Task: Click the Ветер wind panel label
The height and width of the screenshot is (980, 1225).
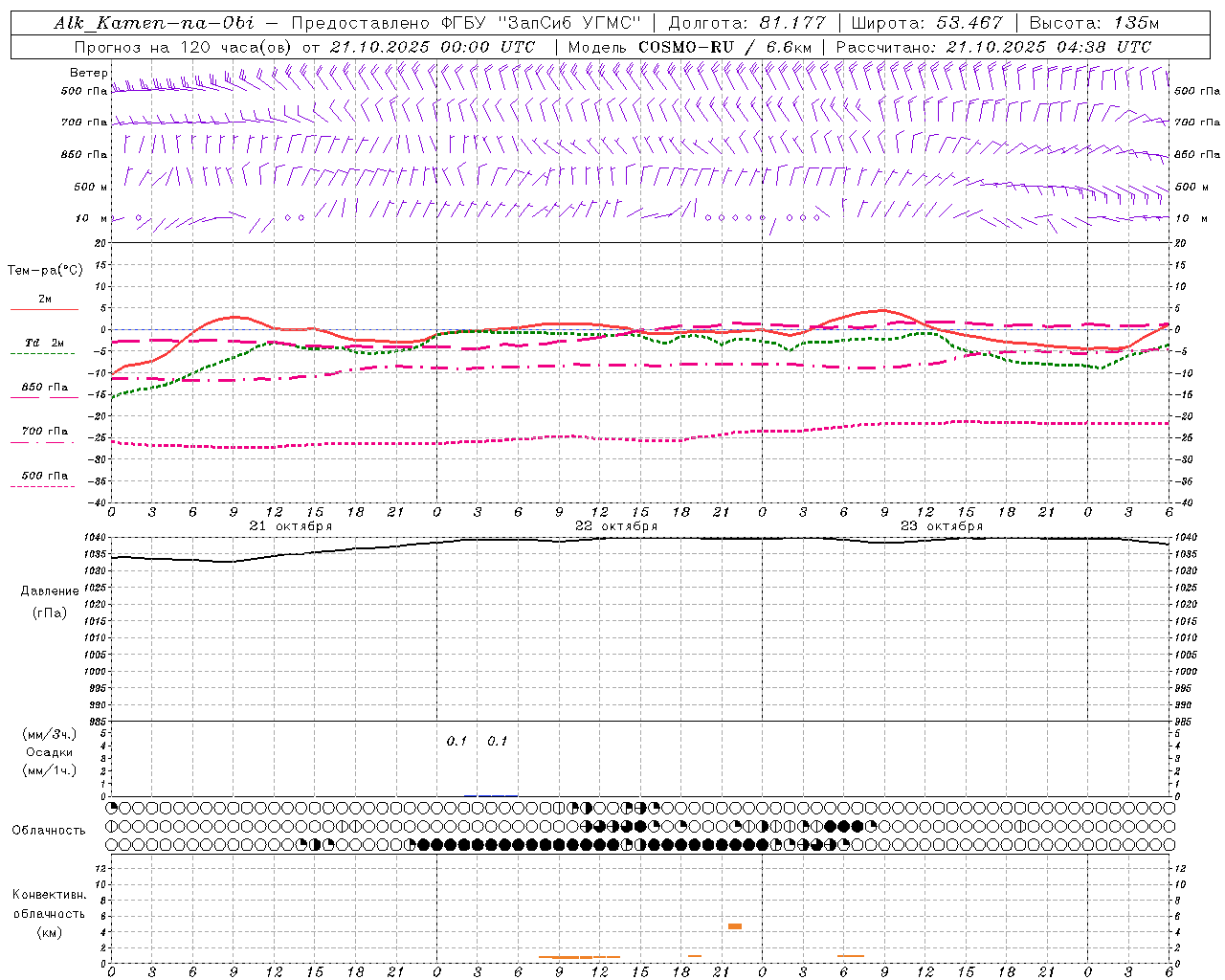Action: click(88, 73)
